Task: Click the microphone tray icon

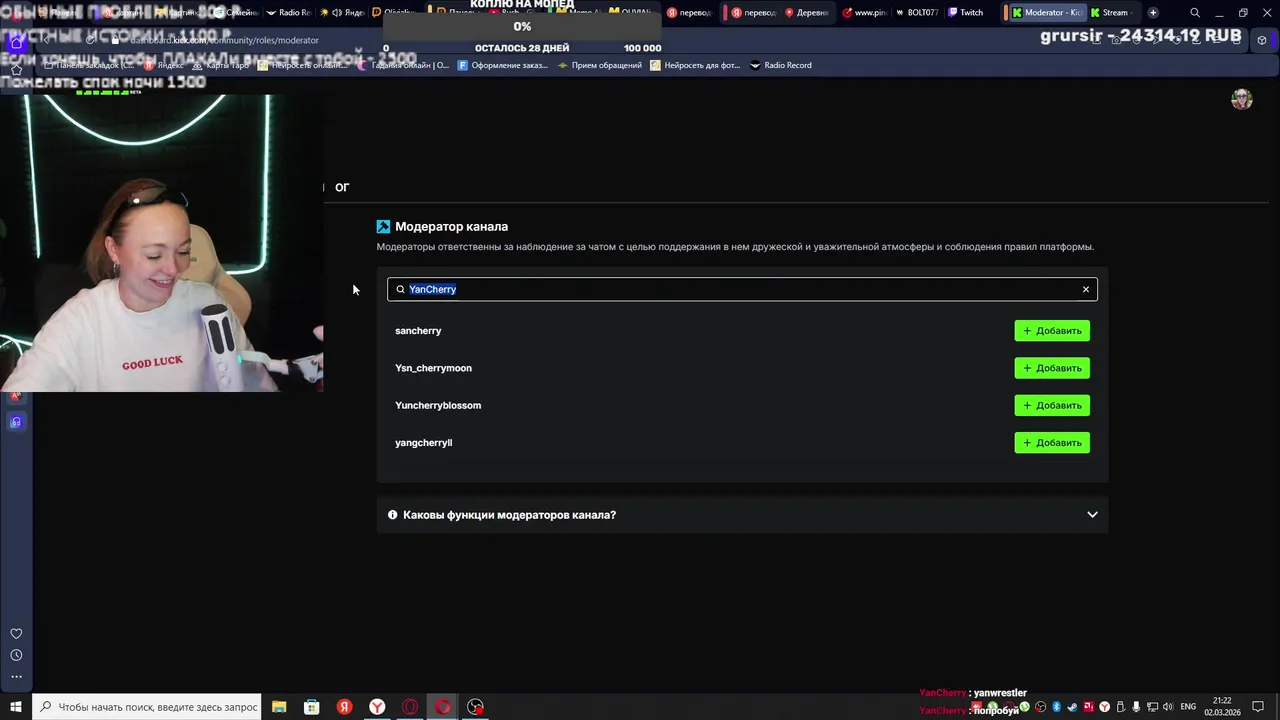Action: [x=1136, y=707]
